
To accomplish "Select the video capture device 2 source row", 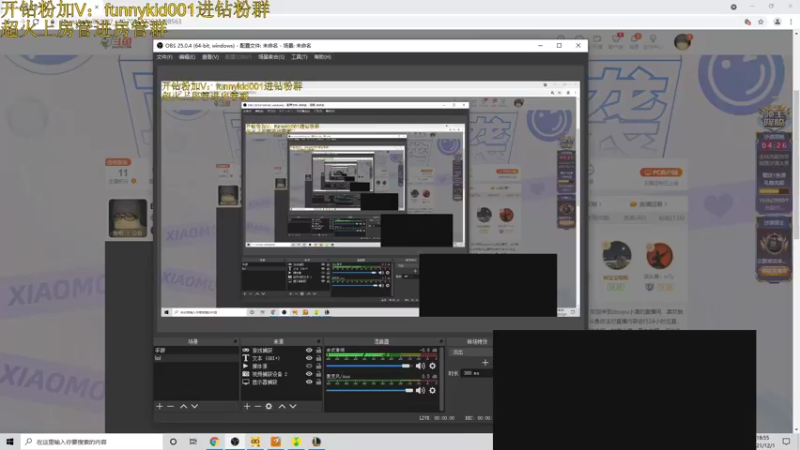I will point(282,374).
